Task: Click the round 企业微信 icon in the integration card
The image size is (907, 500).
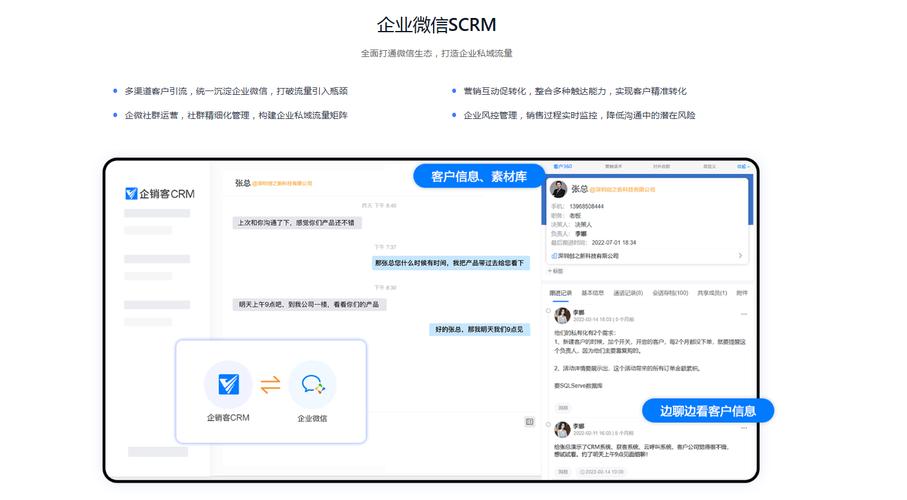Action: (312, 384)
